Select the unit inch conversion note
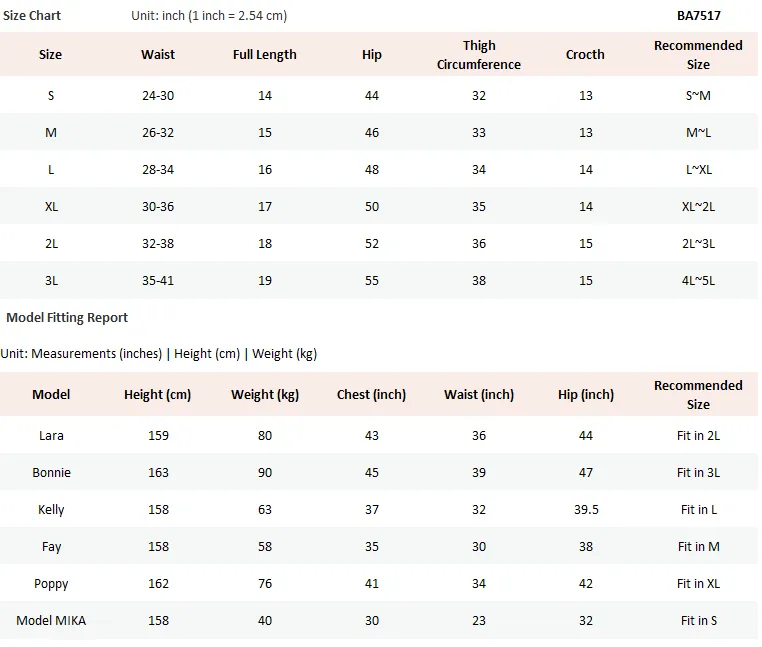 pyautogui.click(x=209, y=16)
